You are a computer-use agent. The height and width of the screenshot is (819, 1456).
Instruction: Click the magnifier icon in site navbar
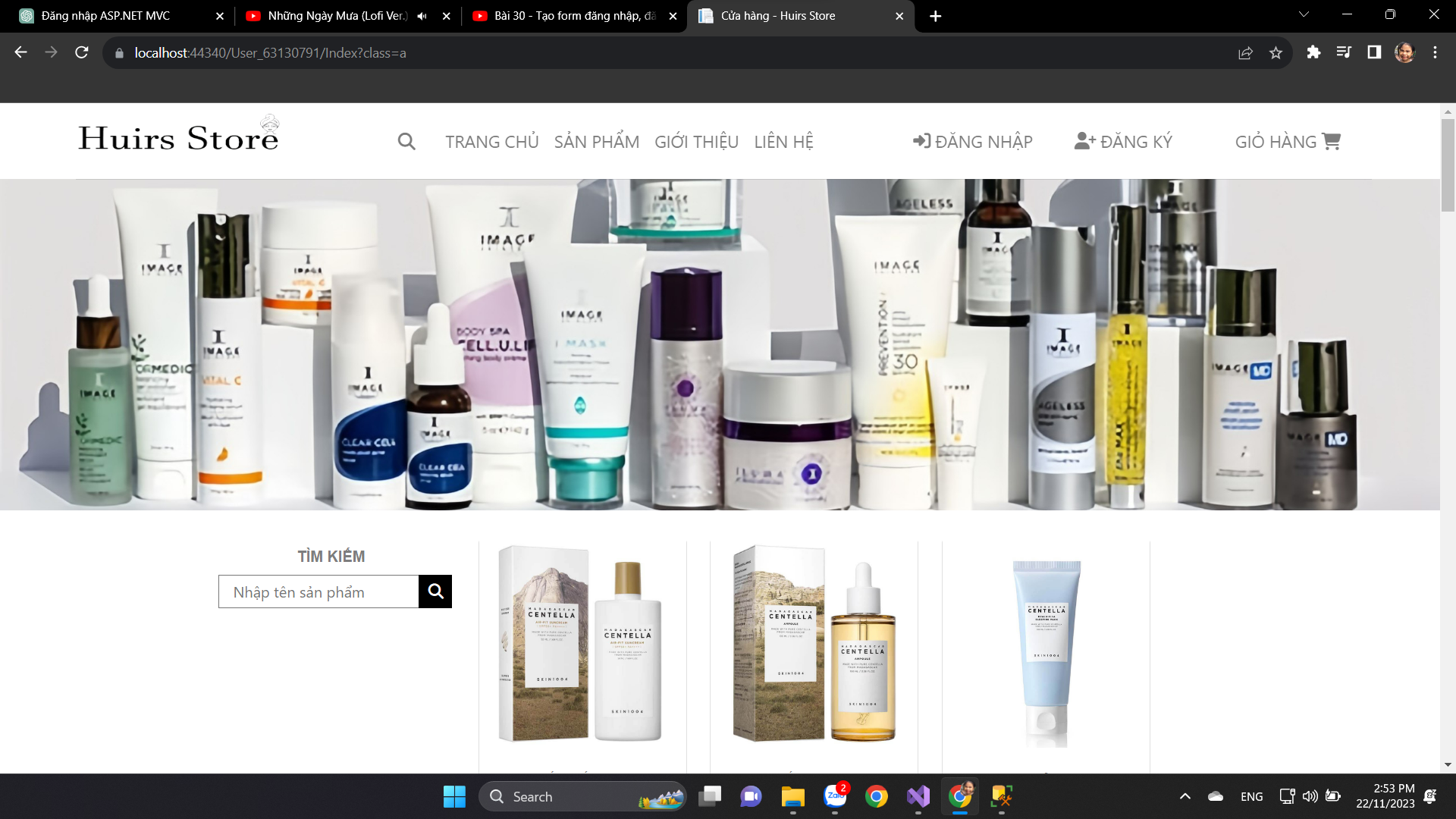tap(406, 142)
